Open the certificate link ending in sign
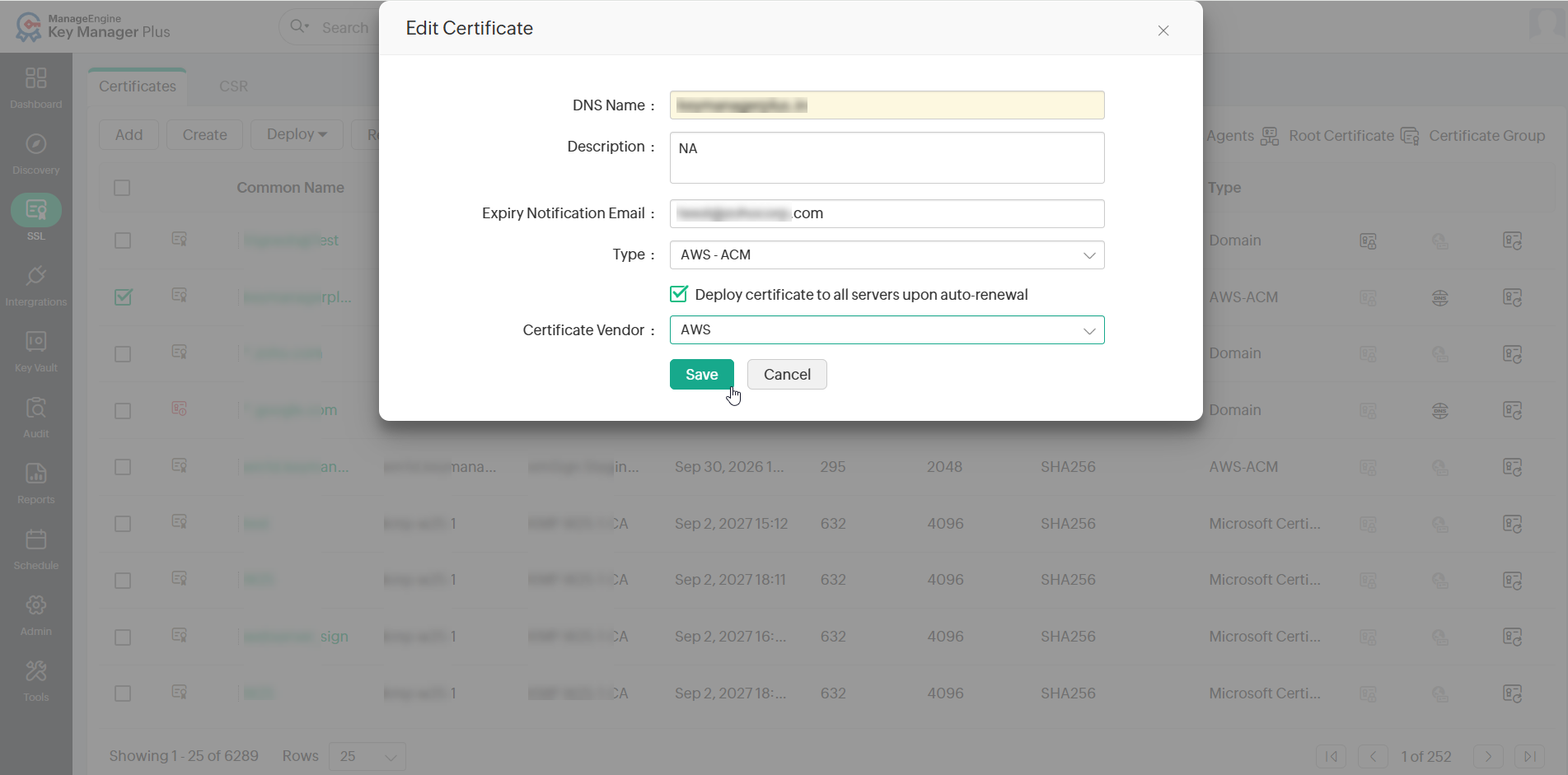This screenshot has width=1568, height=775. pyautogui.click(x=296, y=637)
